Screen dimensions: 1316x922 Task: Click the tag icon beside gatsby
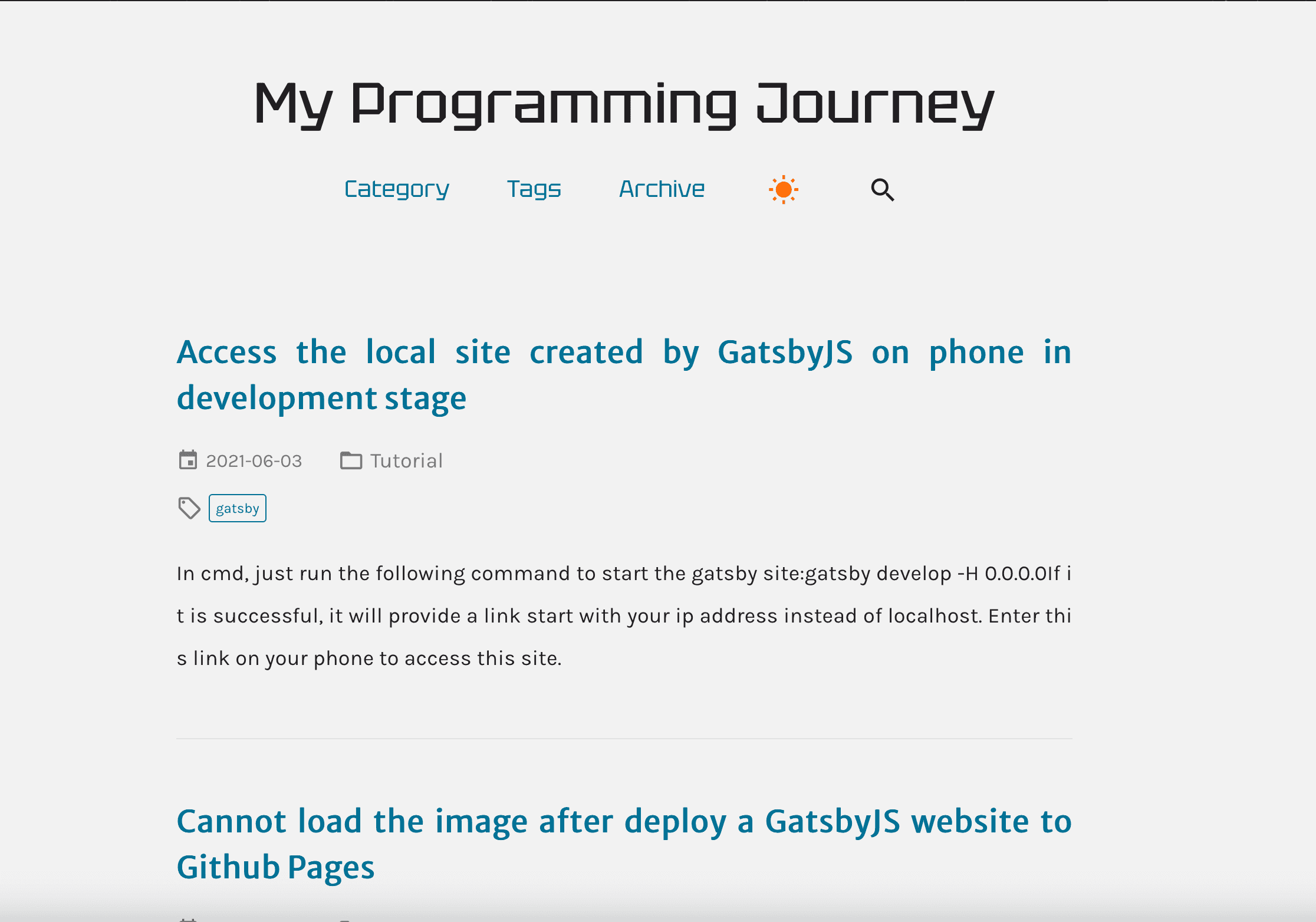pyautogui.click(x=189, y=508)
